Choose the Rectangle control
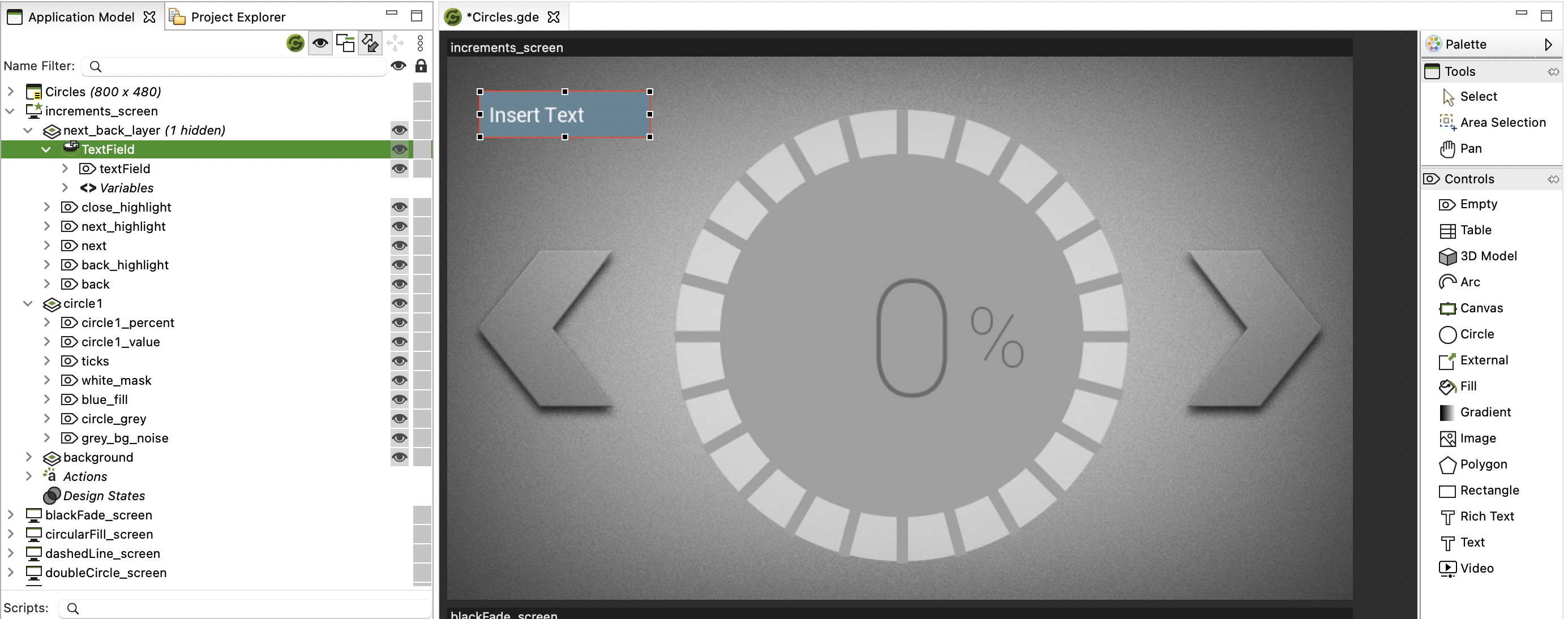This screenshot has height=619, width=1568. tap(1479, 491)
